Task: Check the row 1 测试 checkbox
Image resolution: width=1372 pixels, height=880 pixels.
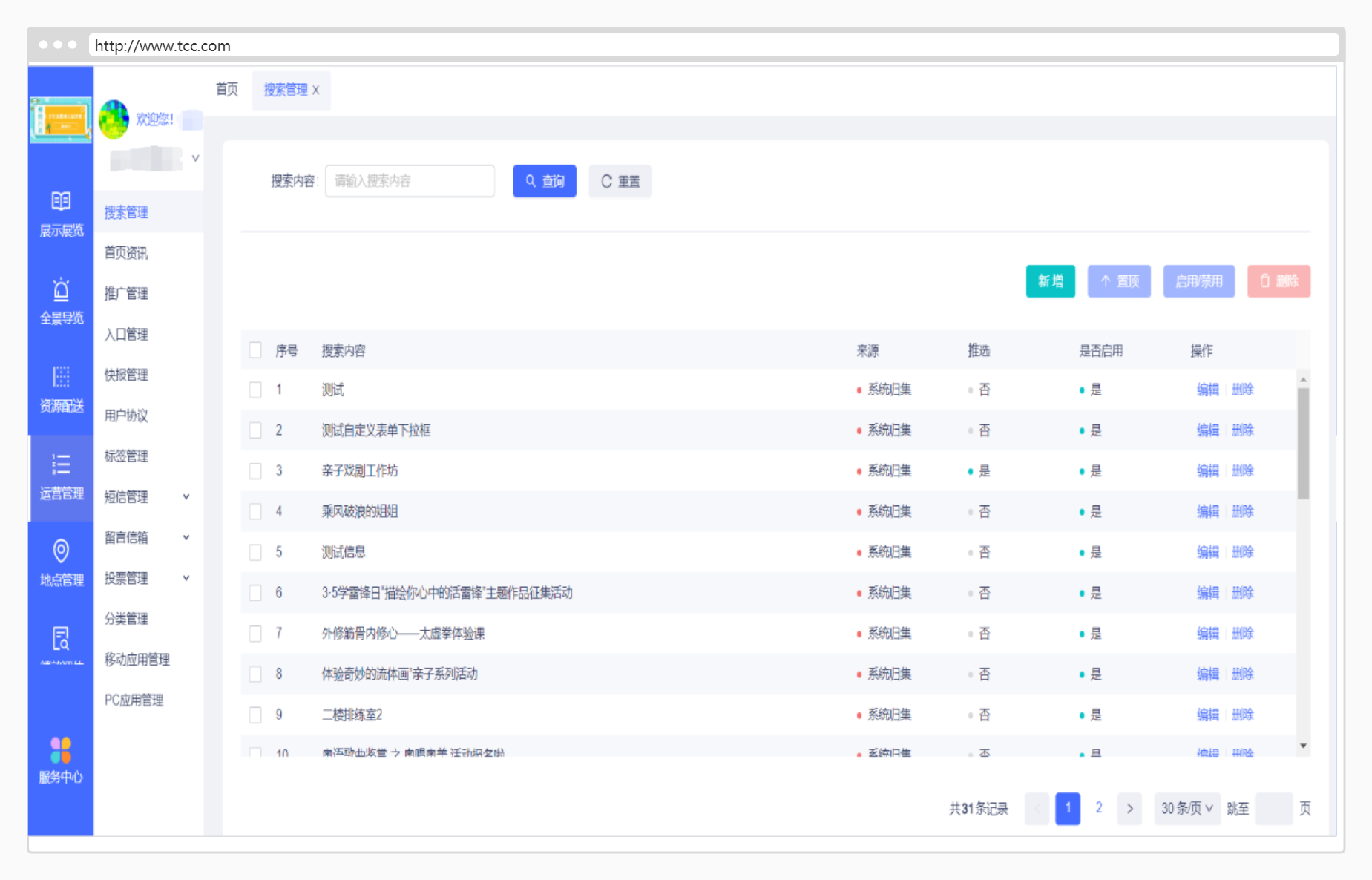Action: [255, 390]
